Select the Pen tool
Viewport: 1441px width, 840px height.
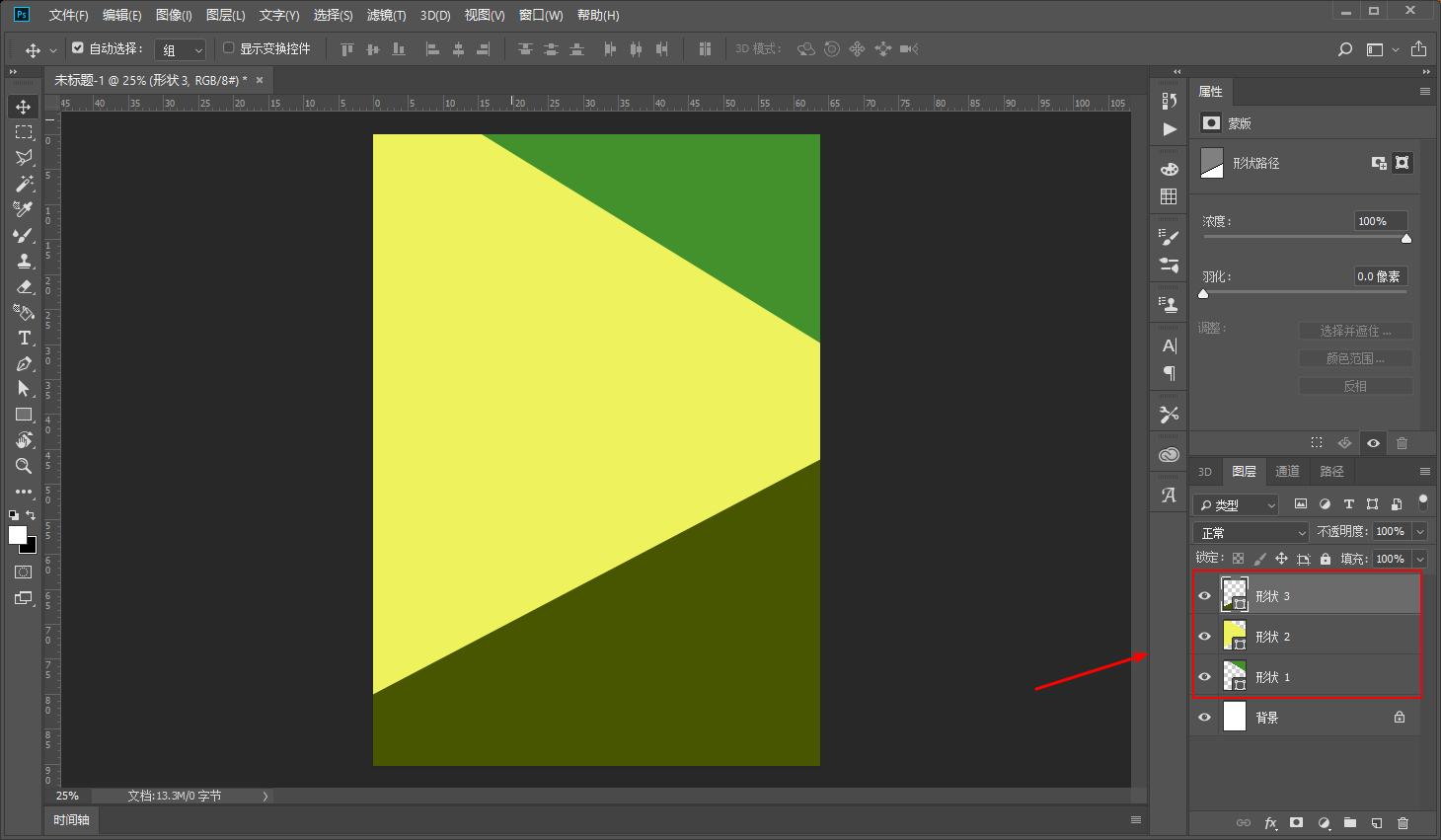click(x=24, y=363)
